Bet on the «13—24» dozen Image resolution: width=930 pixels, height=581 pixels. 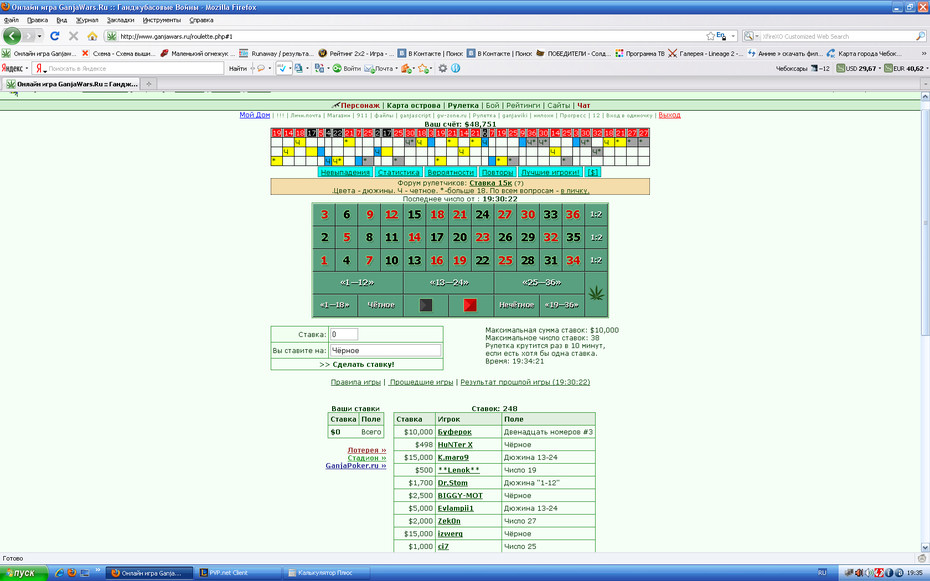(x=449, y=283)
